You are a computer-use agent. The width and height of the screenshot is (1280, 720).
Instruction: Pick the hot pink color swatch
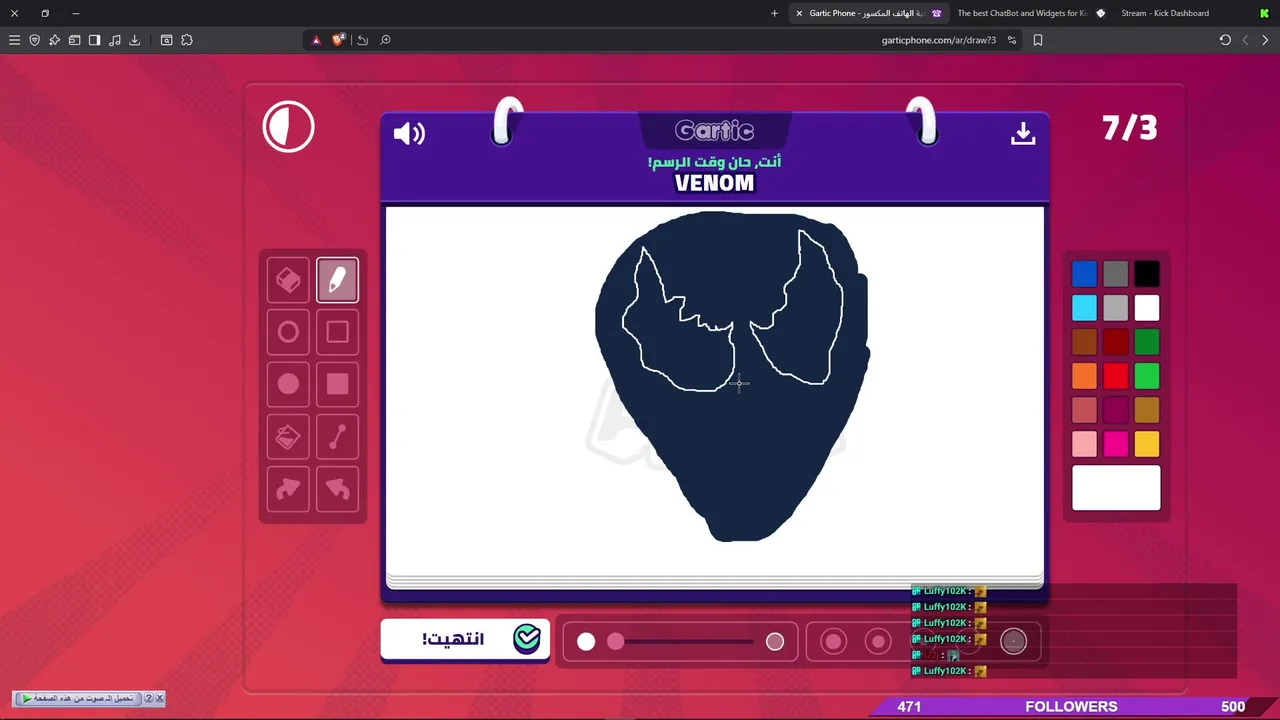[1115, 443]
